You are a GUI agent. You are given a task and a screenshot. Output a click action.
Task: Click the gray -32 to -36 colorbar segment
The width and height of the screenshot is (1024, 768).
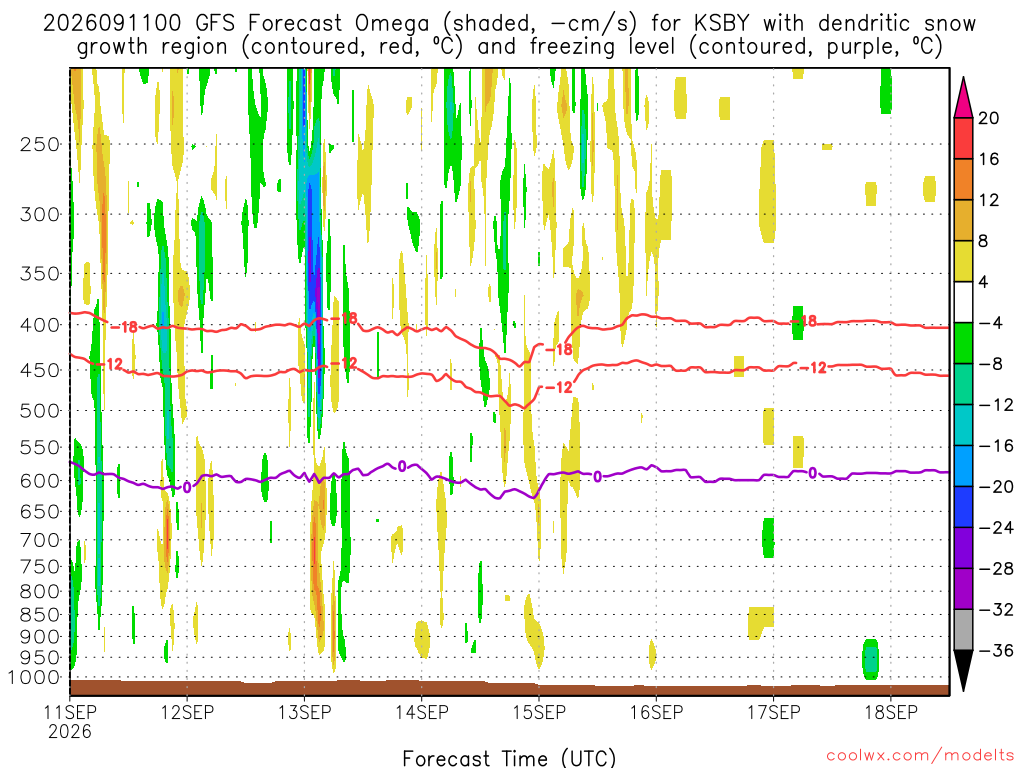point(963,630)
